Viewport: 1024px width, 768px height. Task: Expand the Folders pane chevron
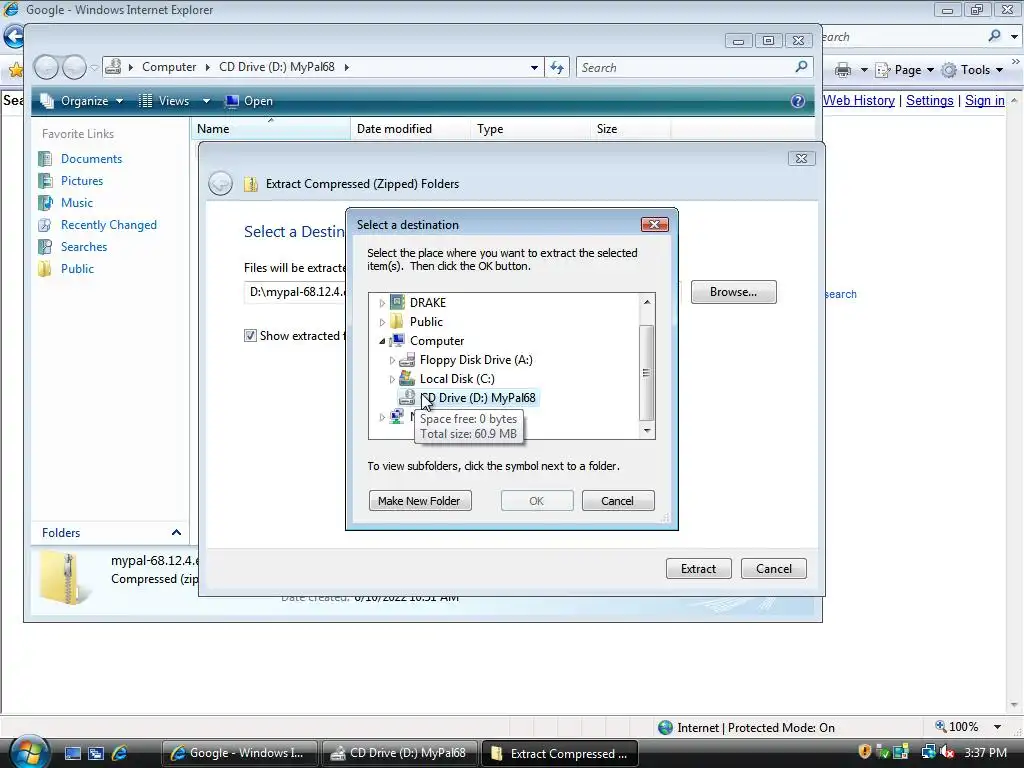(x=176, y=533)
